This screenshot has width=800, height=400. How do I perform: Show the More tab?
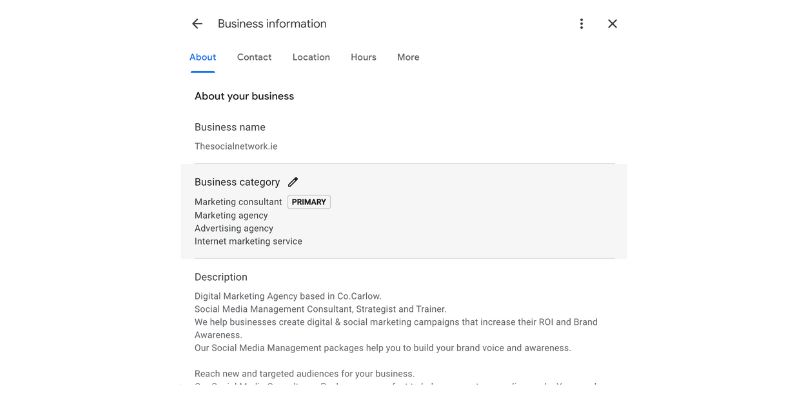pyautogui.click(x=408, y=57)
